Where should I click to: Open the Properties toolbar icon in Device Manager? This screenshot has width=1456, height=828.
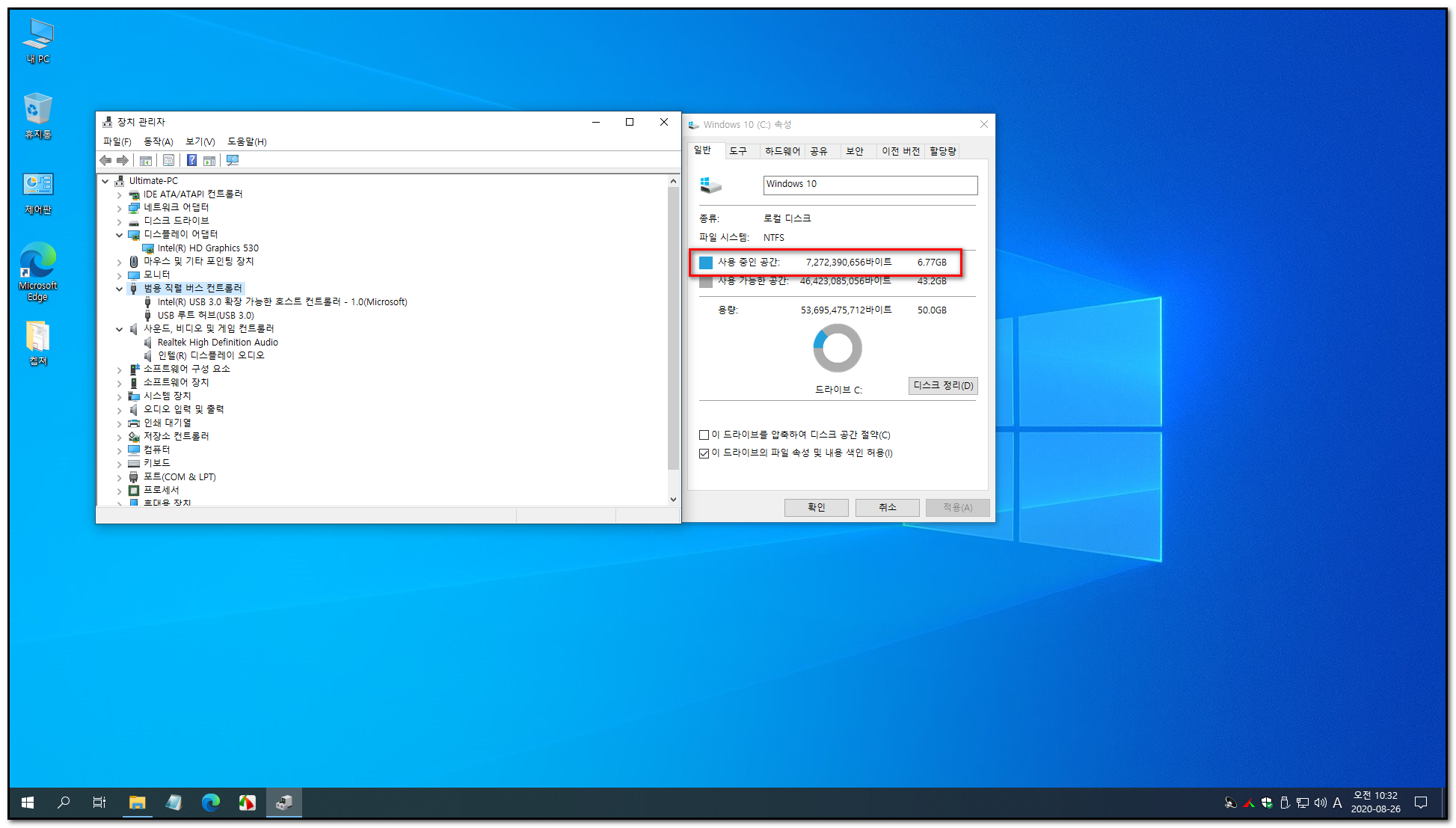point(169,161)
